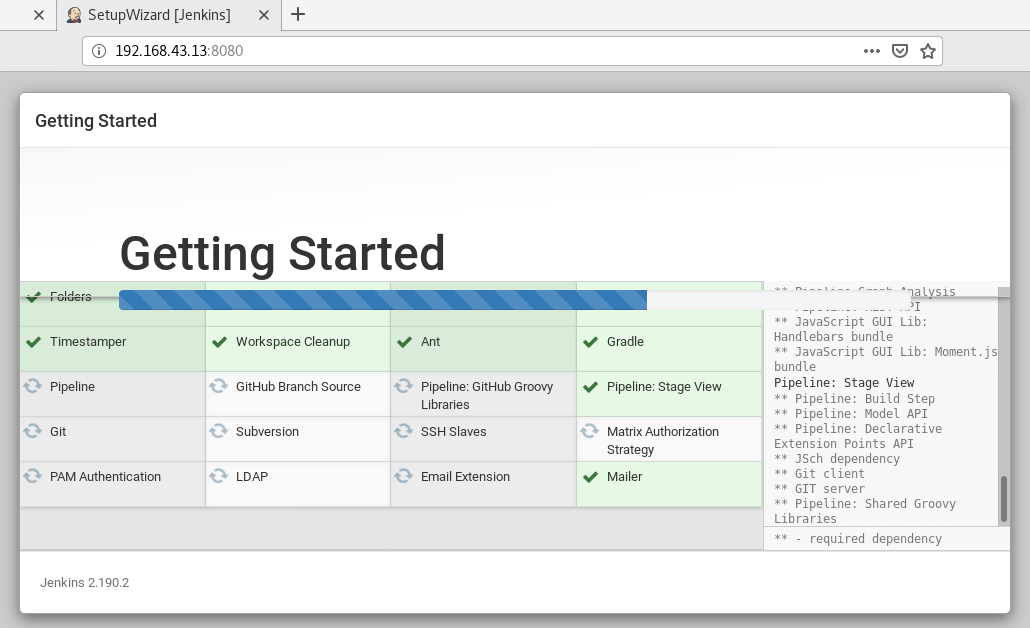Click the blue installation progress bar
Screen dimensions: 1030x628
[x=383, y=300]
